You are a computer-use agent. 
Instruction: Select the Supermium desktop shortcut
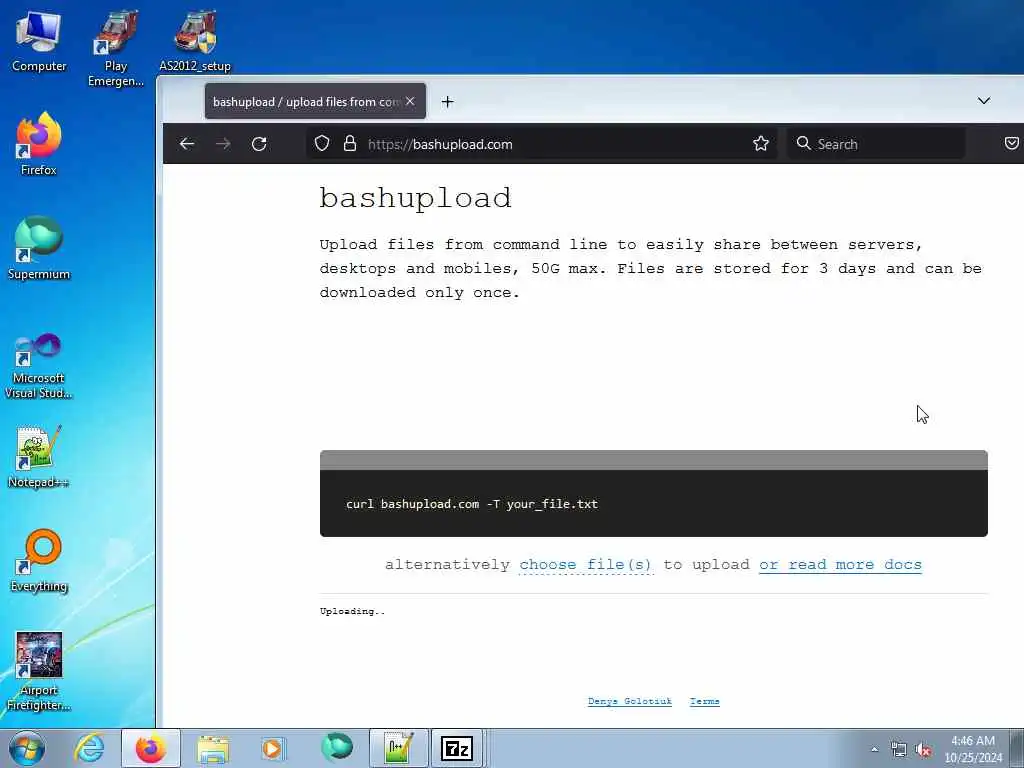tap(39, 248)
